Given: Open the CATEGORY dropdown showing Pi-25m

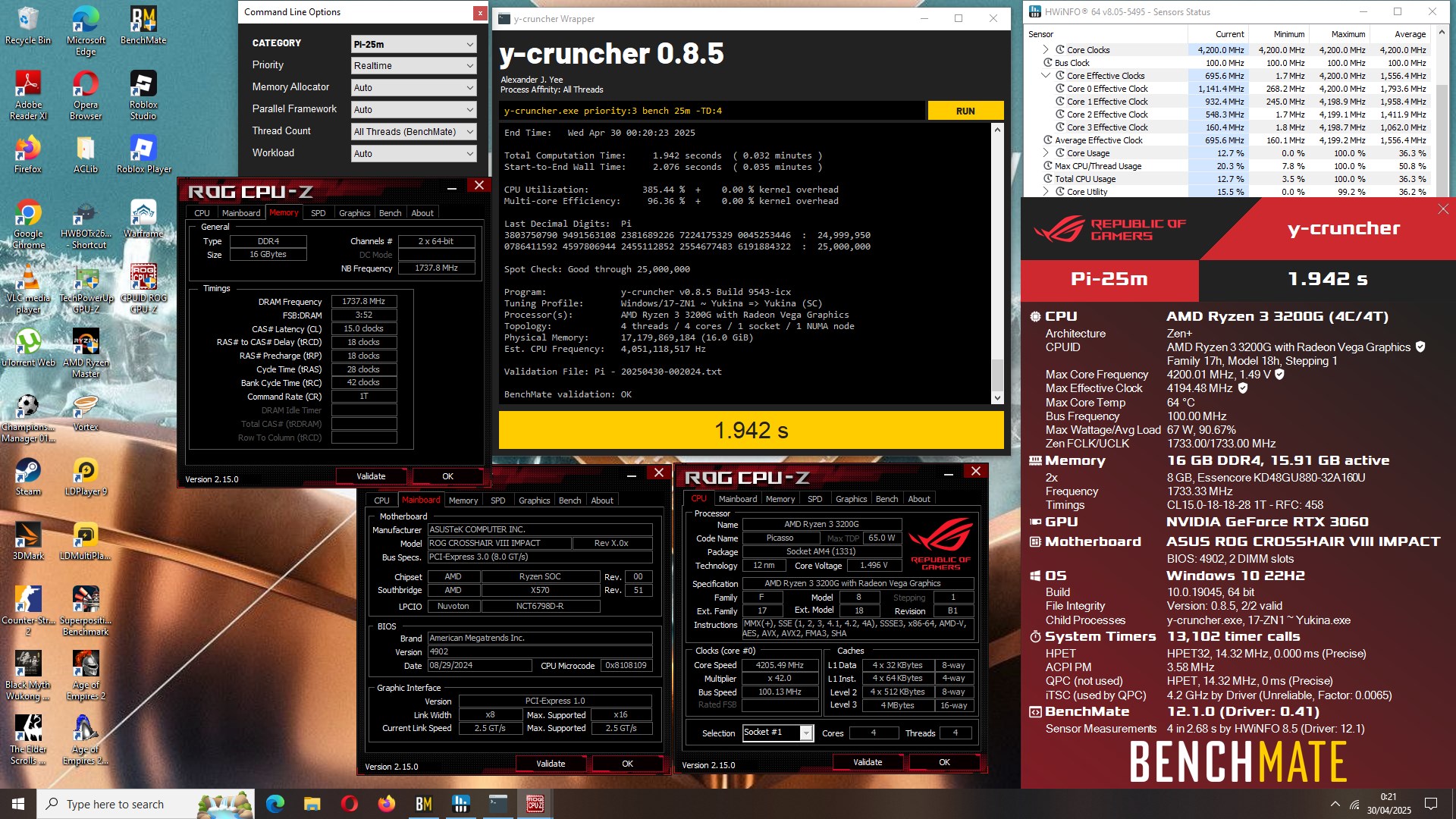Looking at the screenshot, I should coord(414,45).
